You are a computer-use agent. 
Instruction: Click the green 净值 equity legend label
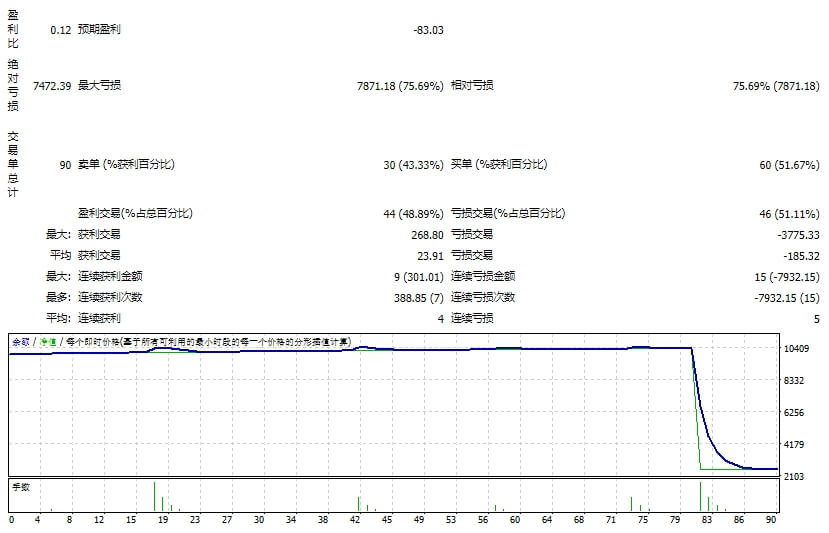click(x=45, y=342)
